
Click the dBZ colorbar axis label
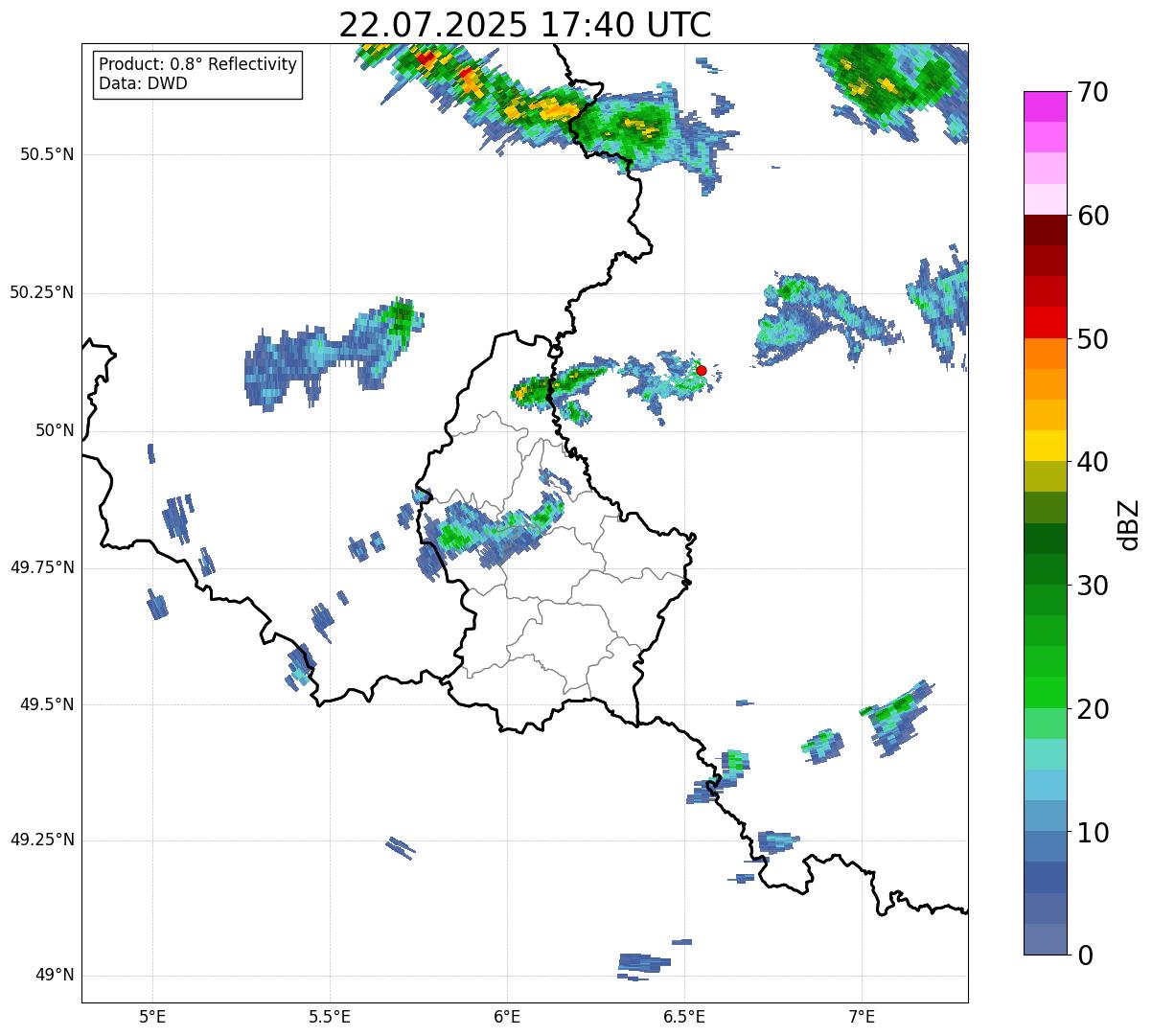[x=1129, y=524]
